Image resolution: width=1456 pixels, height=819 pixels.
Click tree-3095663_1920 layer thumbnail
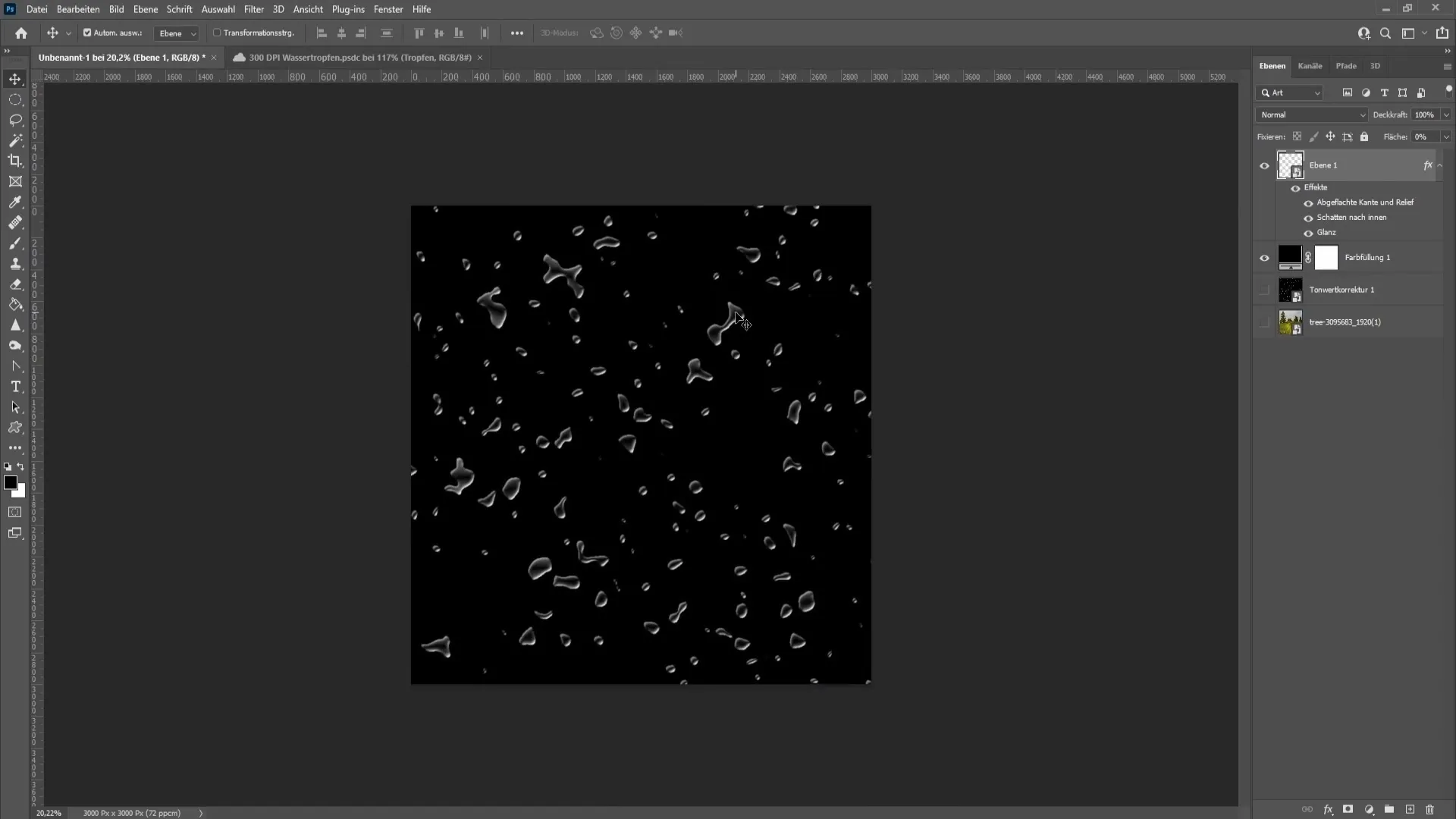[1289, 322]
